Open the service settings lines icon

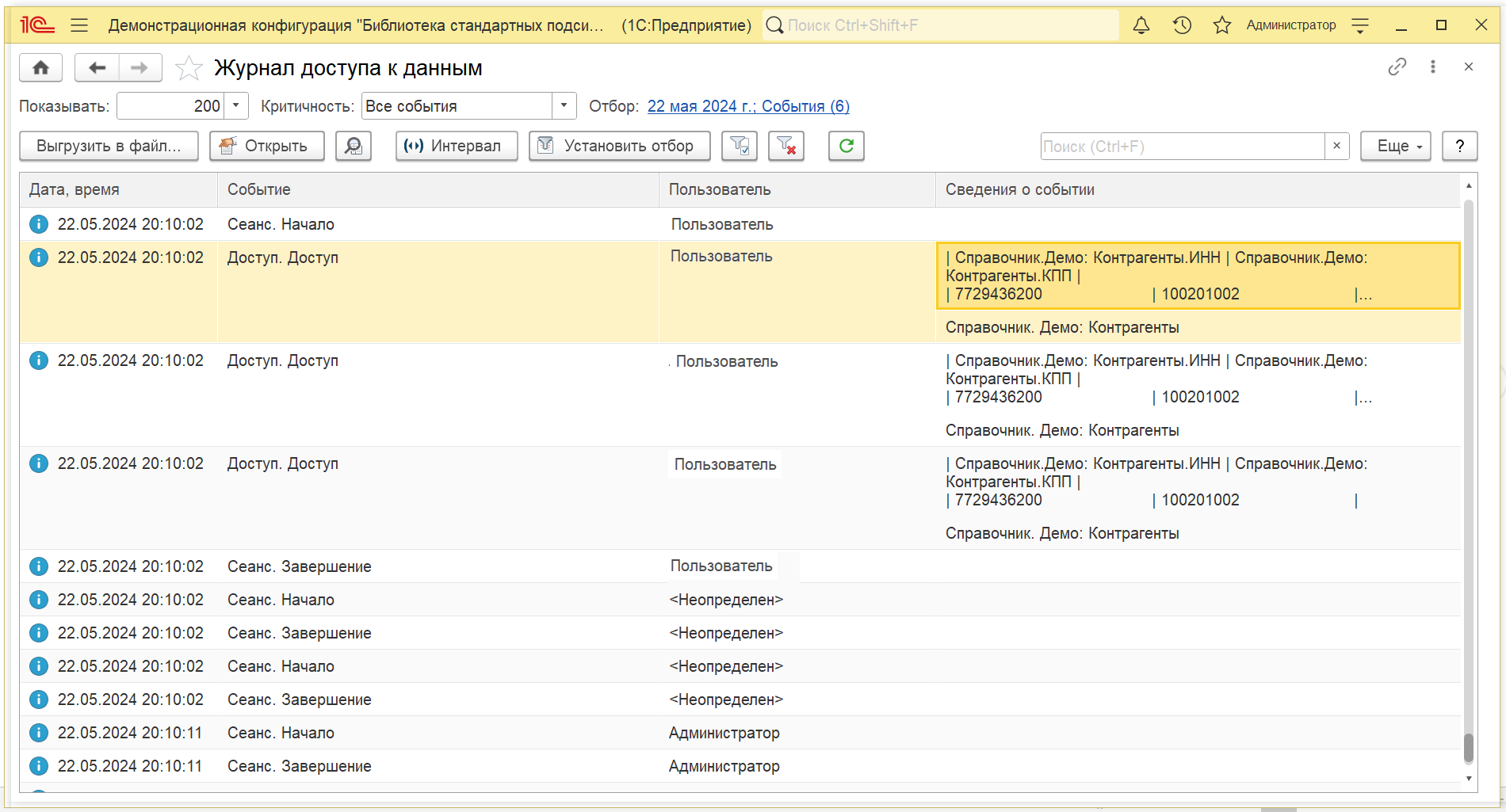(1360, 25)
